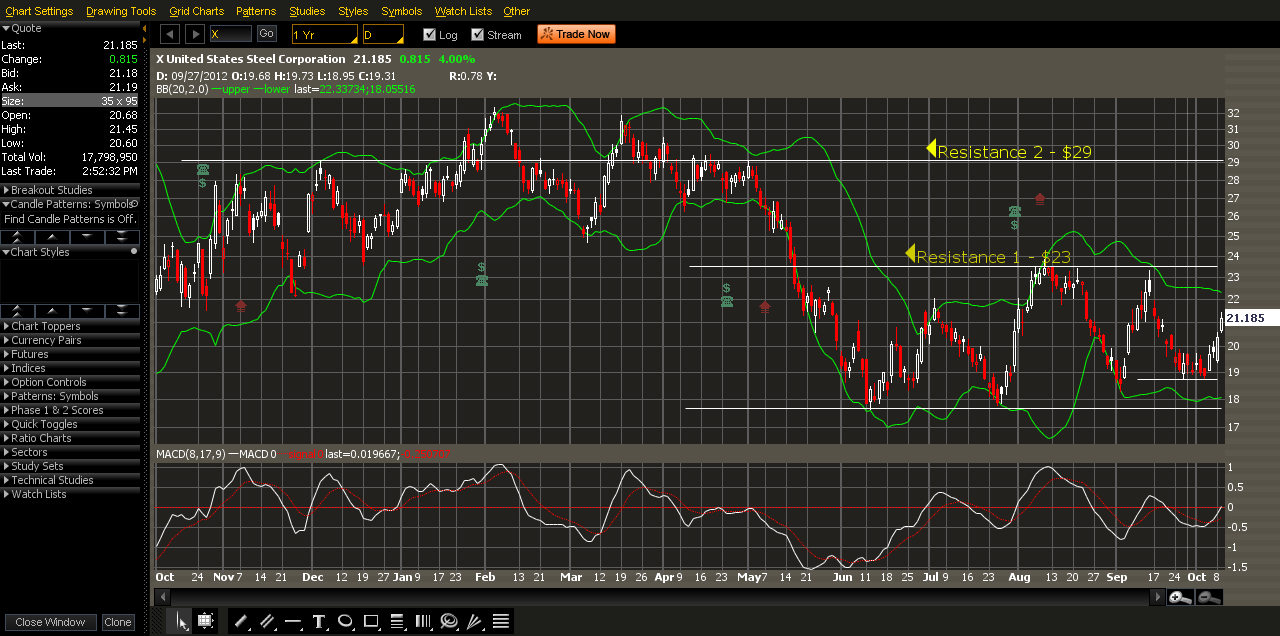Open the Other menu
The width and height of the screenshot is (1280, 636).
517,11
